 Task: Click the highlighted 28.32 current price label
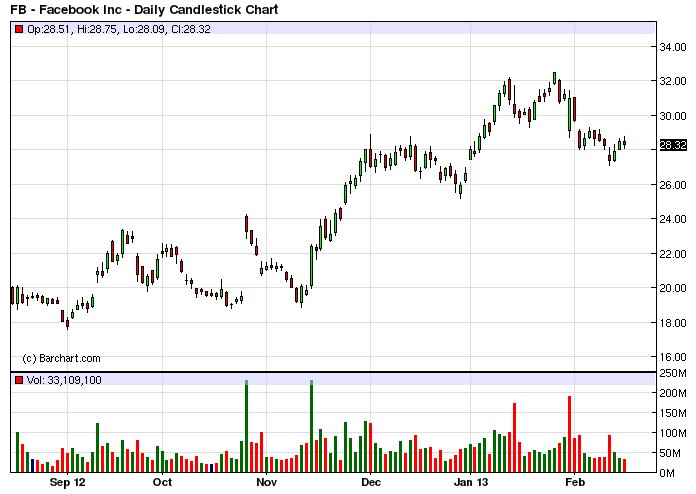673,145
